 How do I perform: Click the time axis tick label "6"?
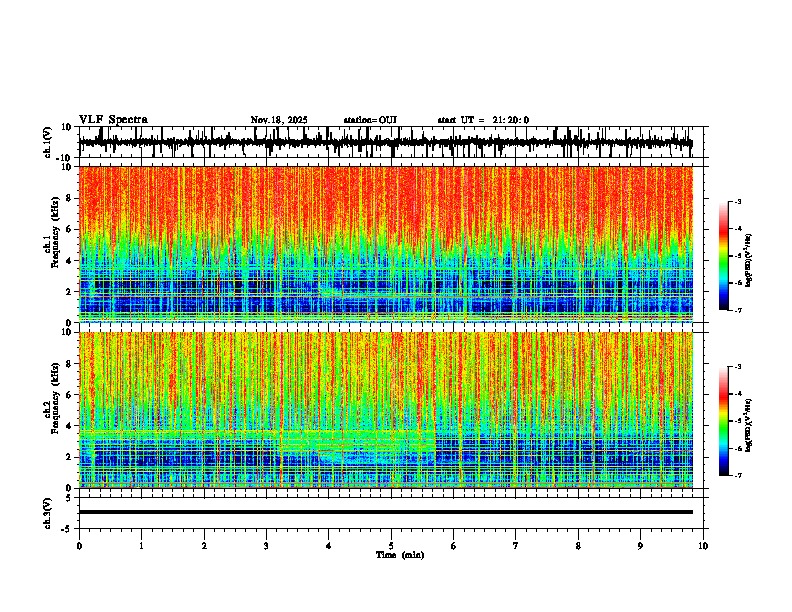pos(454,546)
